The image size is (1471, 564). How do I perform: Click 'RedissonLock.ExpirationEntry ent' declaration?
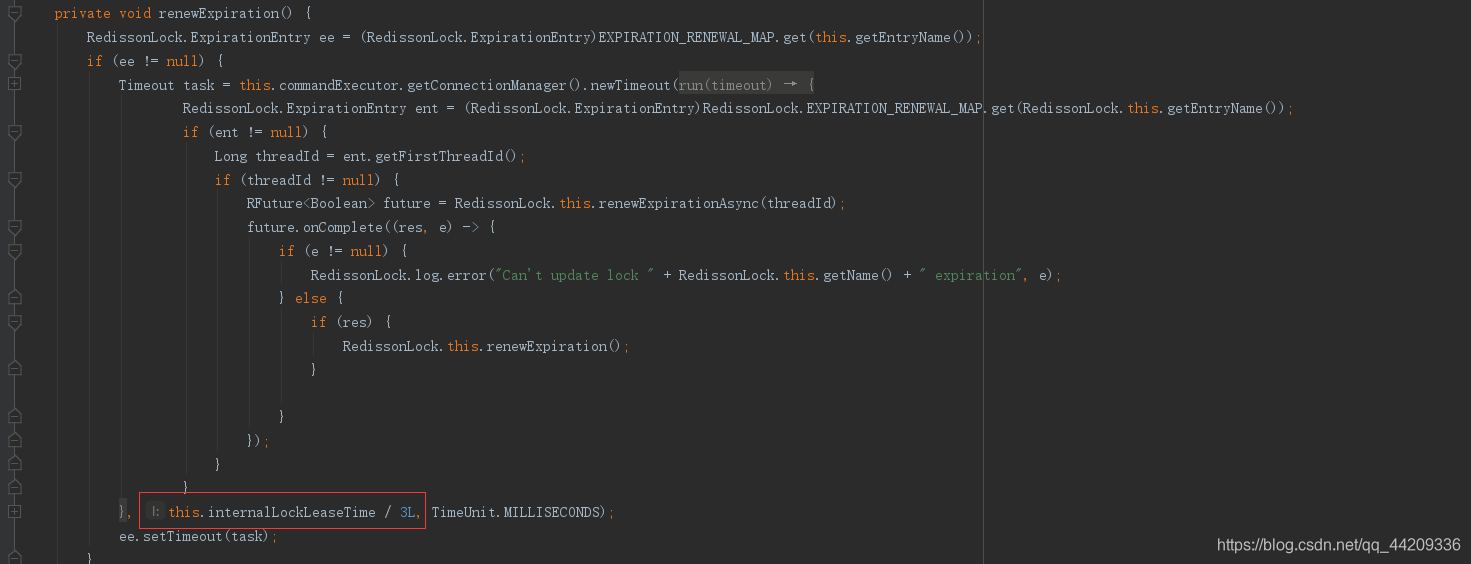click(x=310, y=108)
